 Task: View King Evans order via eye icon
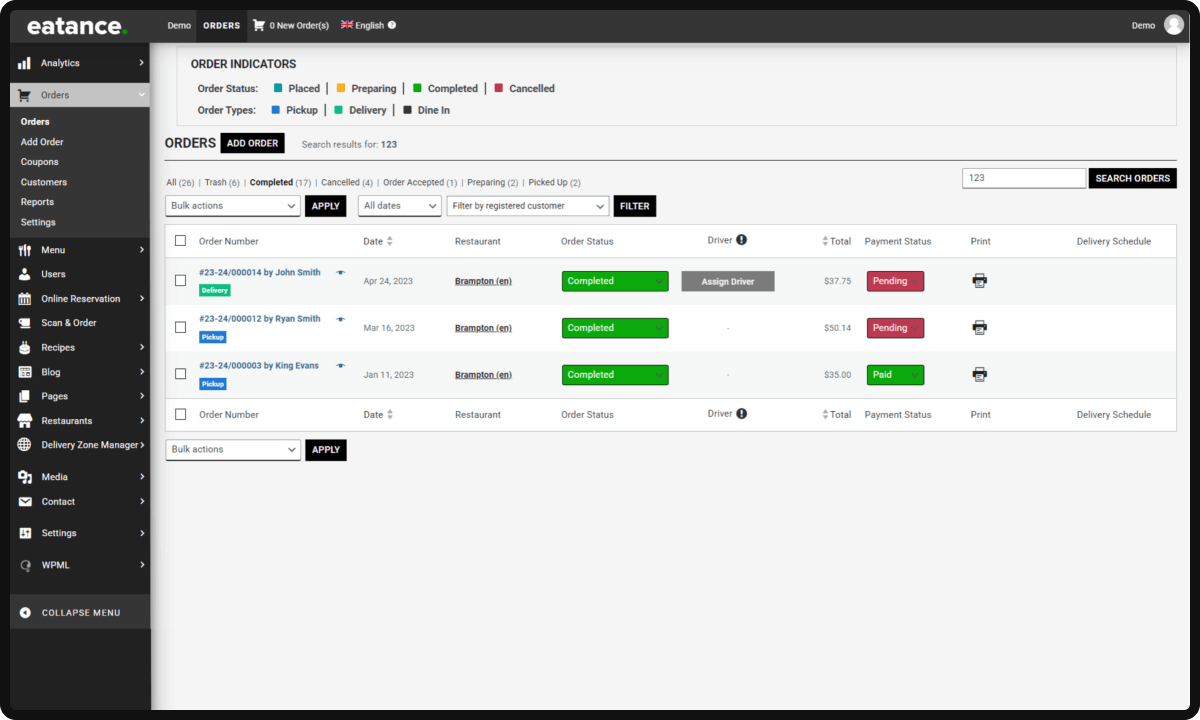click(x=340, y=366)
